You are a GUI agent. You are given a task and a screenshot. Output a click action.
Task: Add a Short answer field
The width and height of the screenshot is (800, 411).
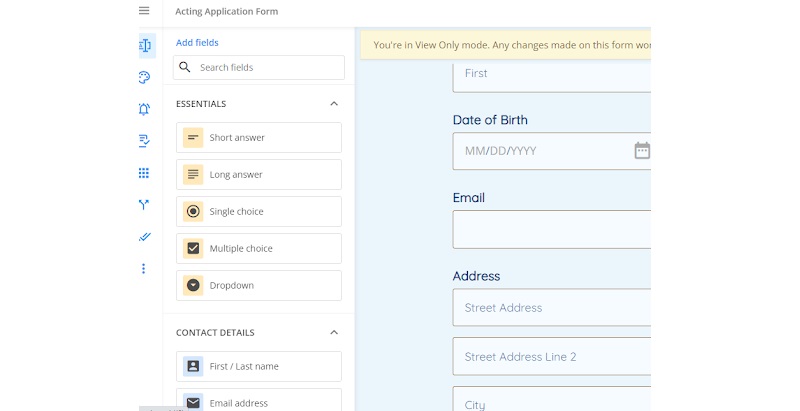coord(259,138)
